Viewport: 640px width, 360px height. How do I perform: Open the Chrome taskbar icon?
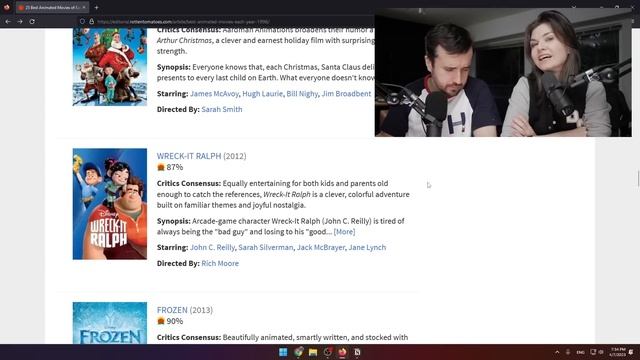298,352
